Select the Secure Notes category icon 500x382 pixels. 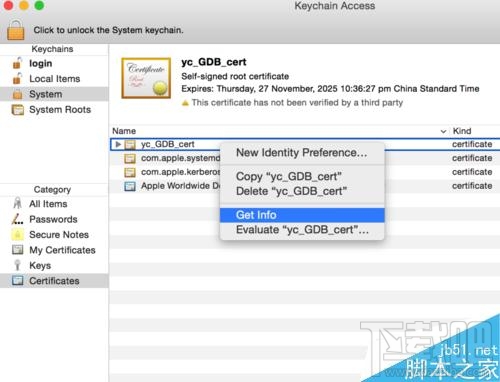pyautogui.click(x=17, y=234)
